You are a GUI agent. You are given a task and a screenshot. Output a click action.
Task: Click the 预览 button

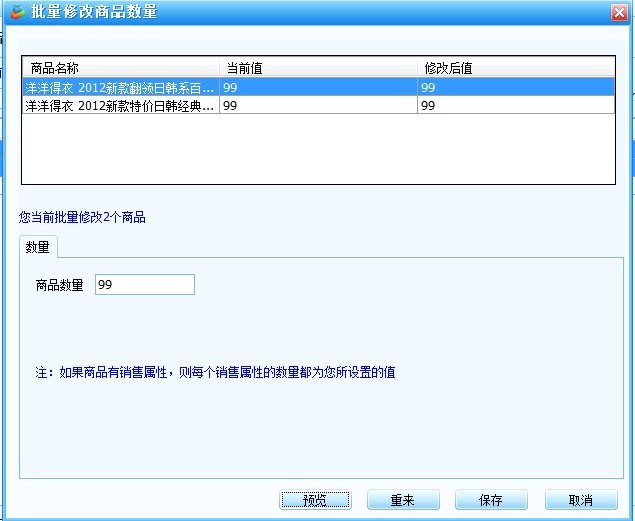click(x=315, y=500)
